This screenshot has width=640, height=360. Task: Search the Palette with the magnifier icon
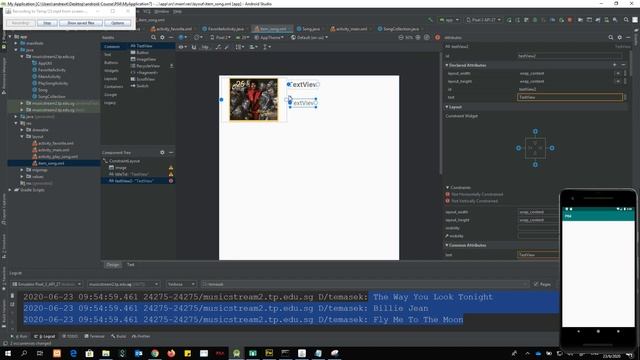[x=153, y=38]
